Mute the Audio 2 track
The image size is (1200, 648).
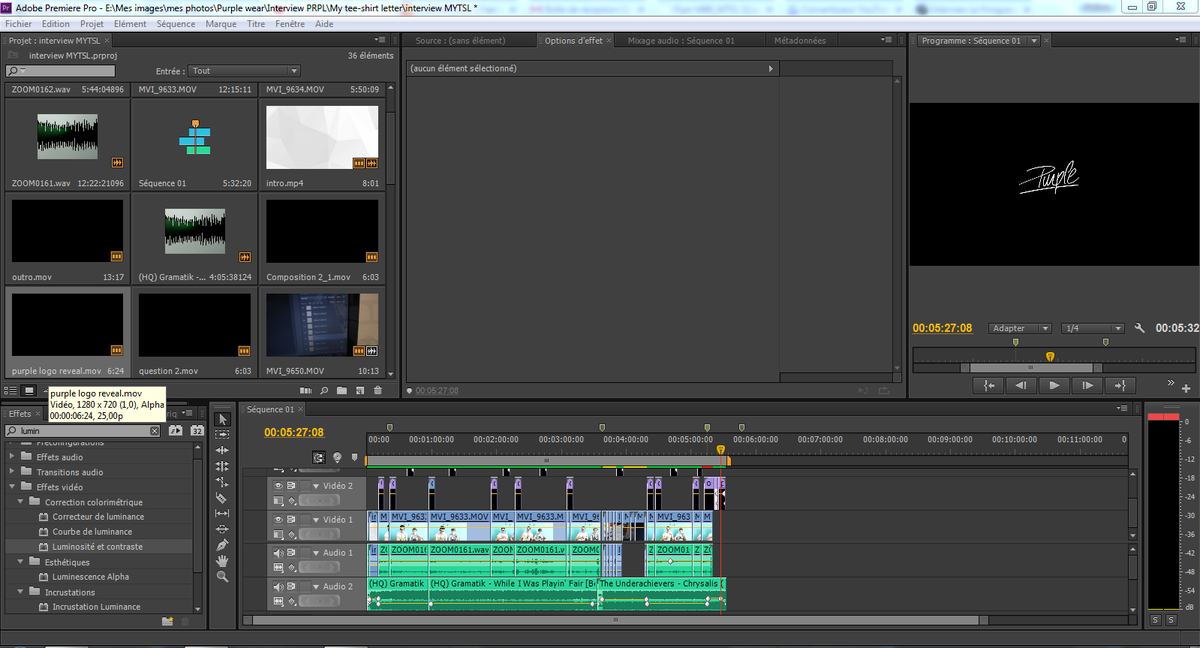279,587
